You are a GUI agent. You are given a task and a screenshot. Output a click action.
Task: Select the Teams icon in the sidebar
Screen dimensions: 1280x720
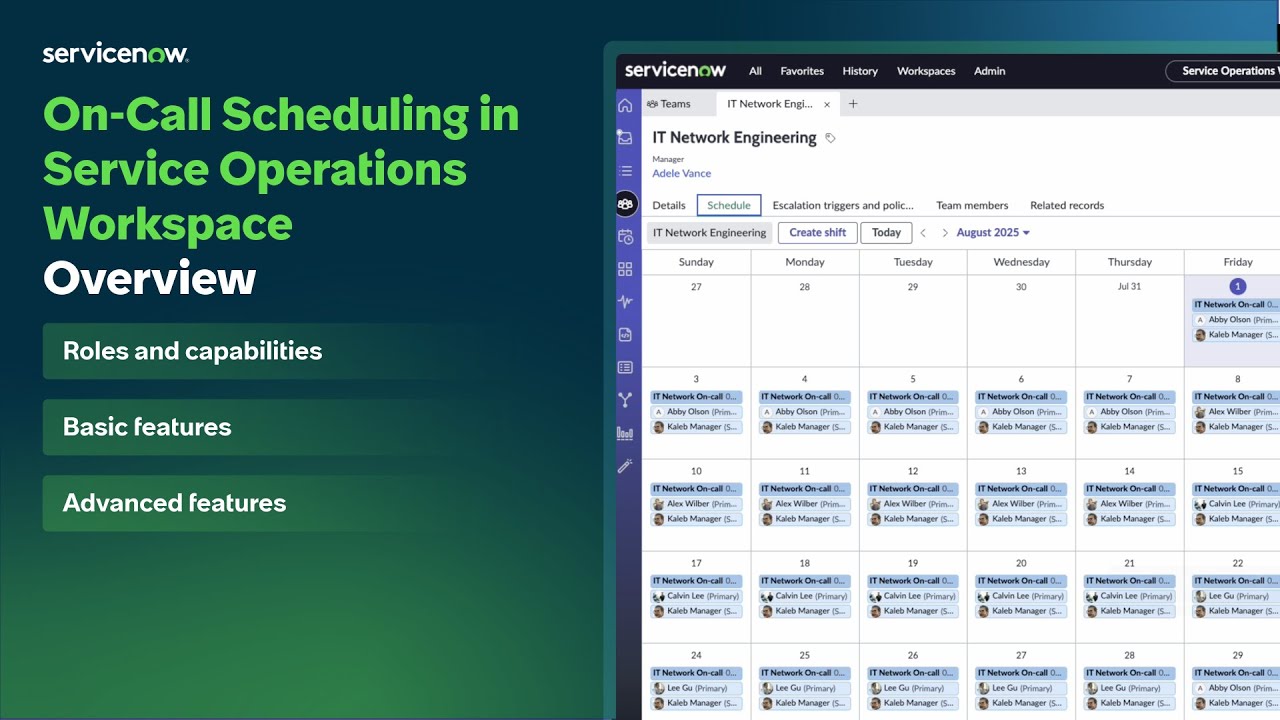[x=625, y=203]
